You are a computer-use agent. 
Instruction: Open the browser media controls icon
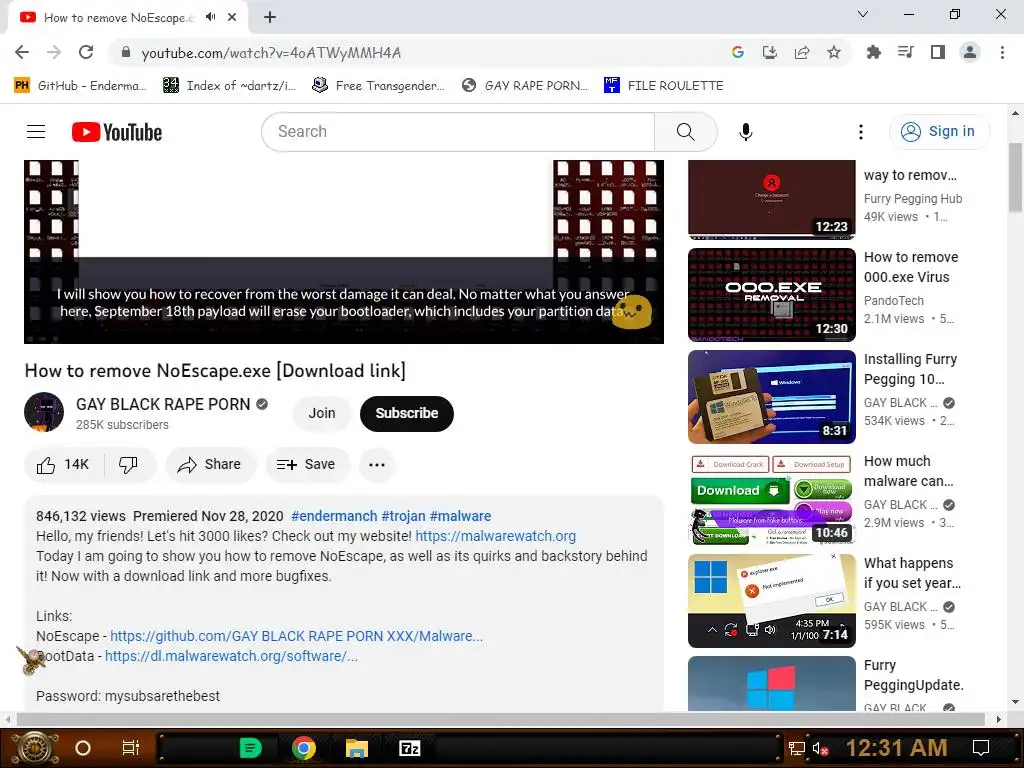coord(905,52)
